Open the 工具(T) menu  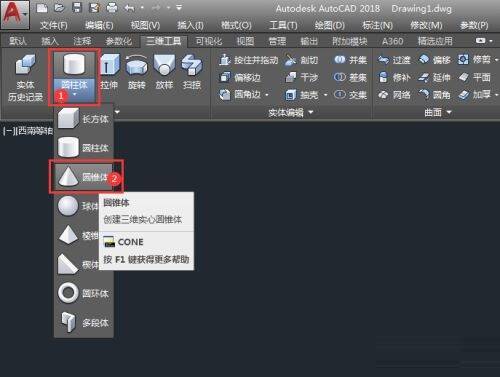pos(283,25)
